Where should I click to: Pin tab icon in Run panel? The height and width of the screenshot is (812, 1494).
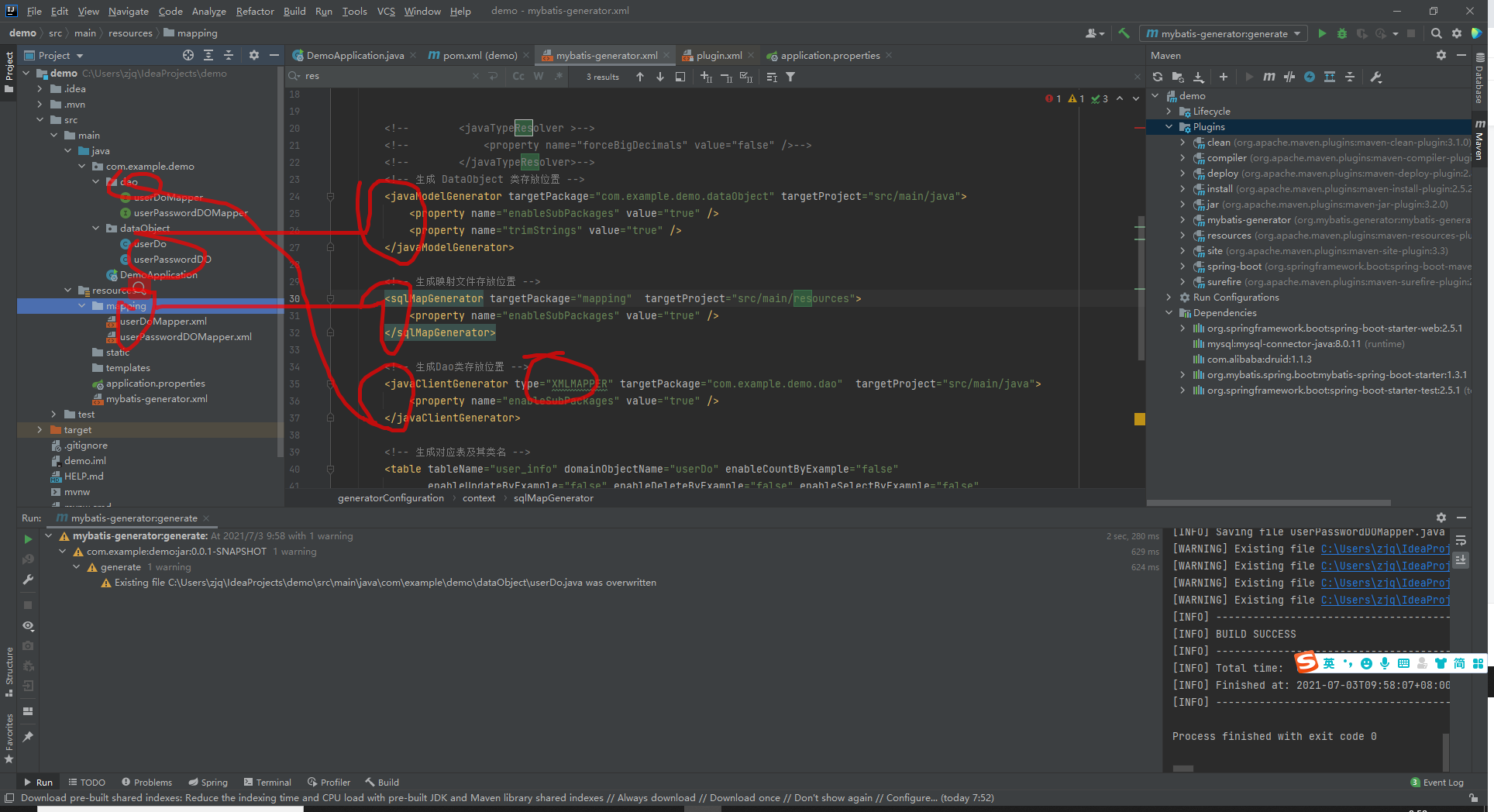tap(28, 736)
